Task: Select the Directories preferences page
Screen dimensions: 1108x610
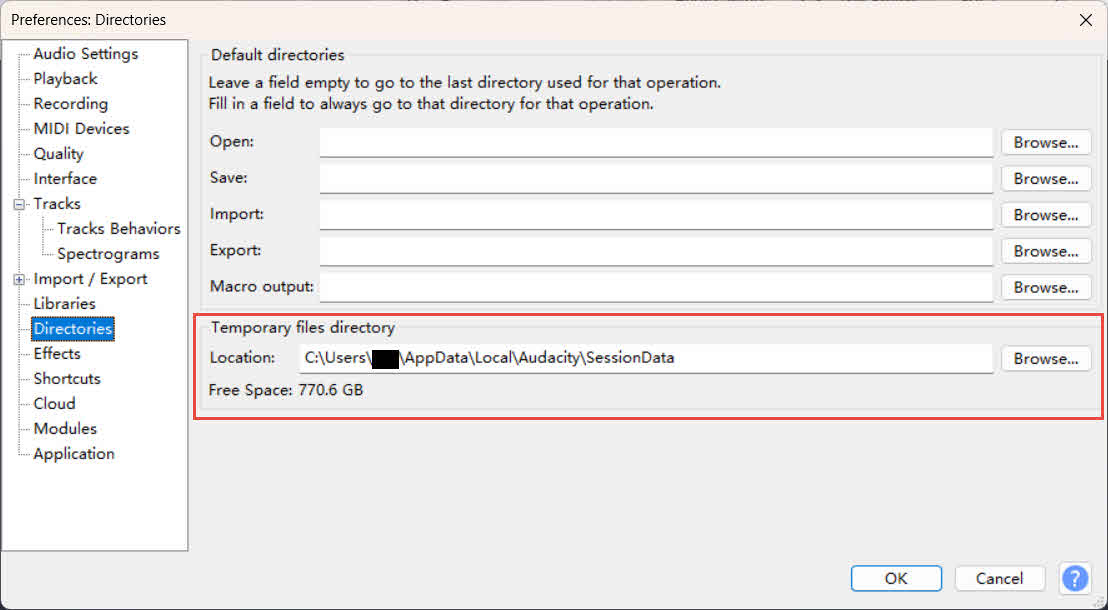Action: click(71, 328)
